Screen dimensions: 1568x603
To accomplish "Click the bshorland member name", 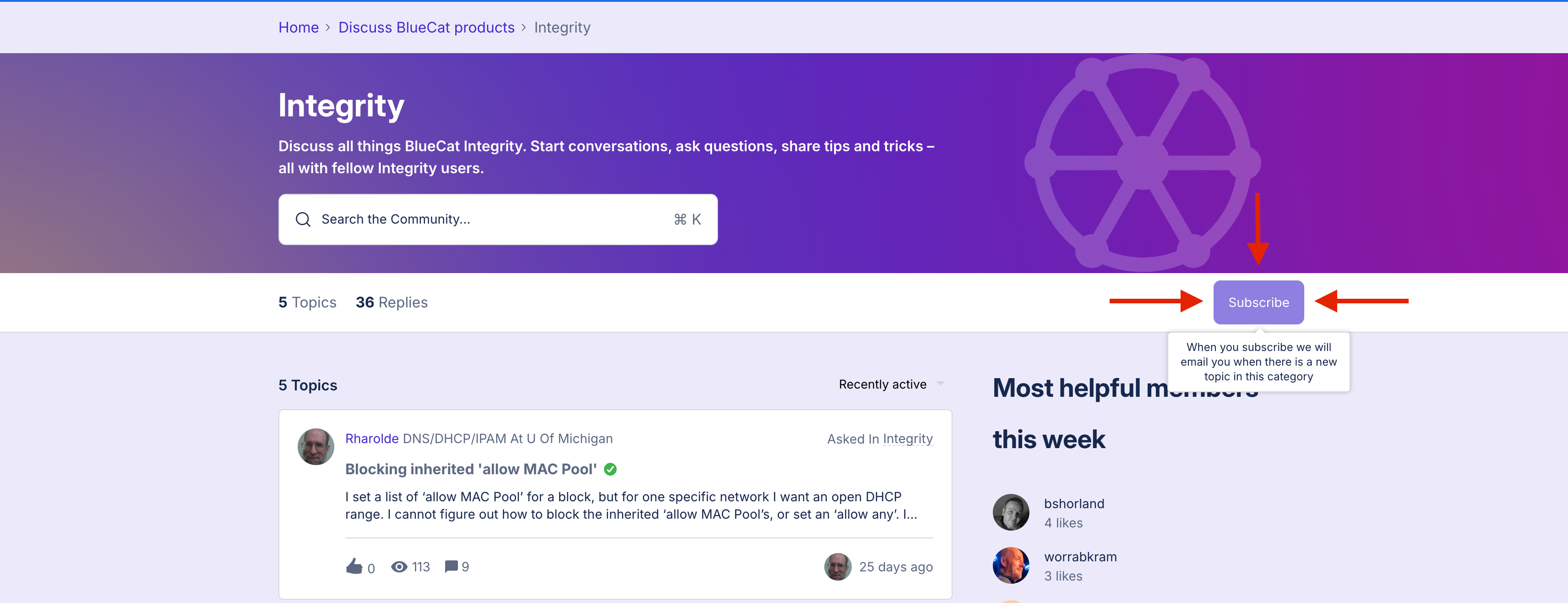I will [1074, 504].
